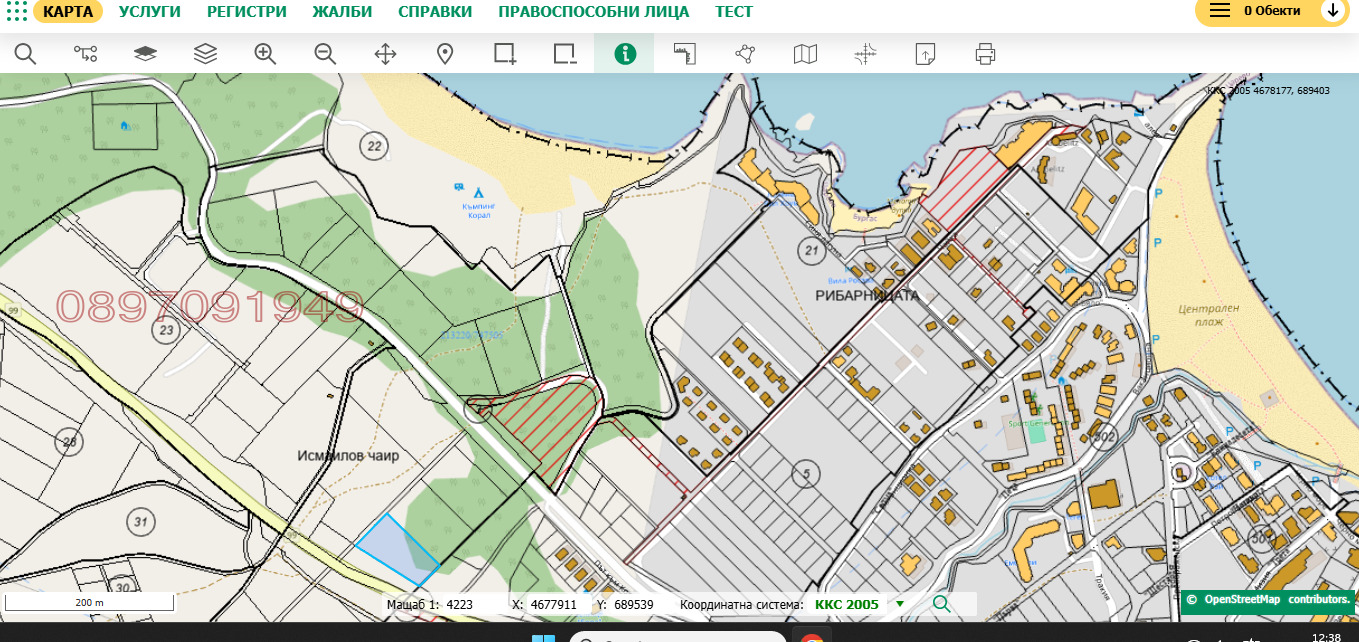Open the app grid dots menu

pyautogui.click(x=17, y=12)
